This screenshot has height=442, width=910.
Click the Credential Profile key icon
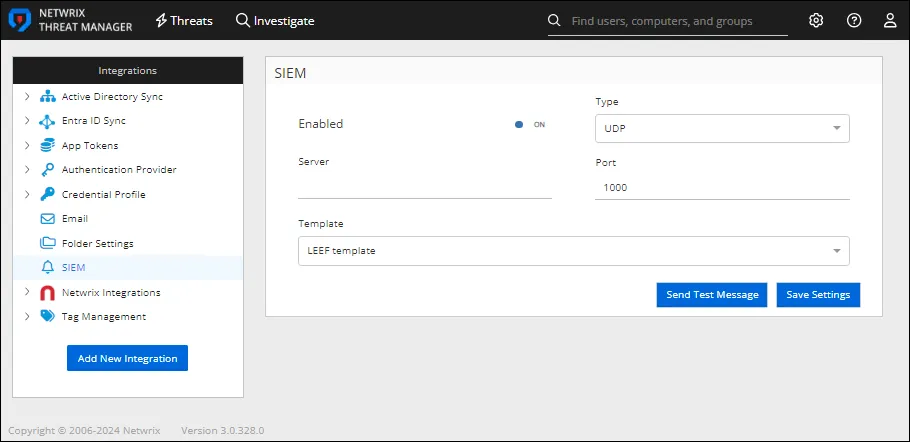[48, 194]
